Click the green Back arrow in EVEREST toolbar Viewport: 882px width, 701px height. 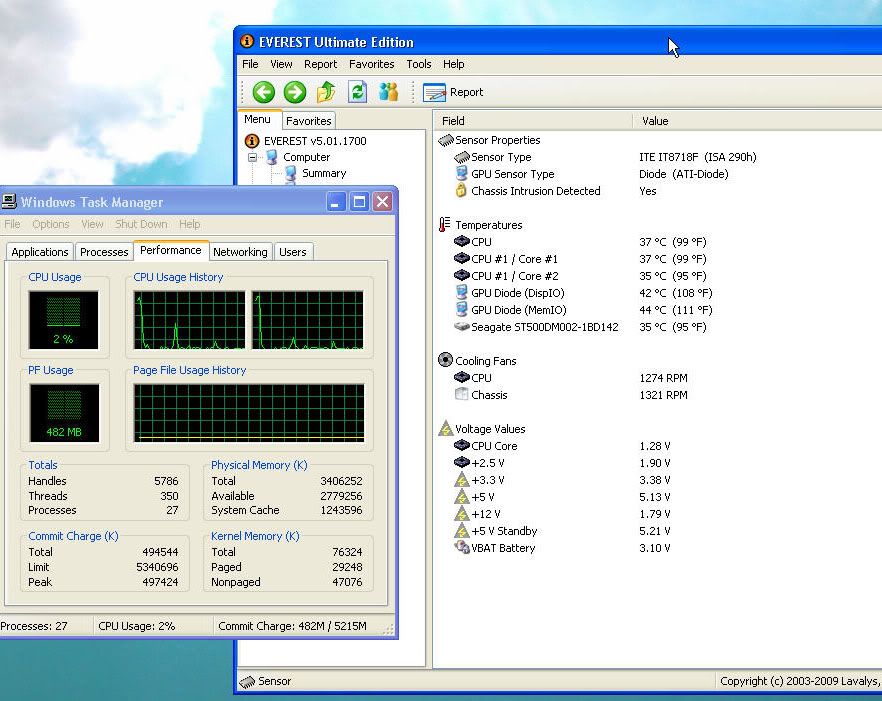tap(263, 92)
